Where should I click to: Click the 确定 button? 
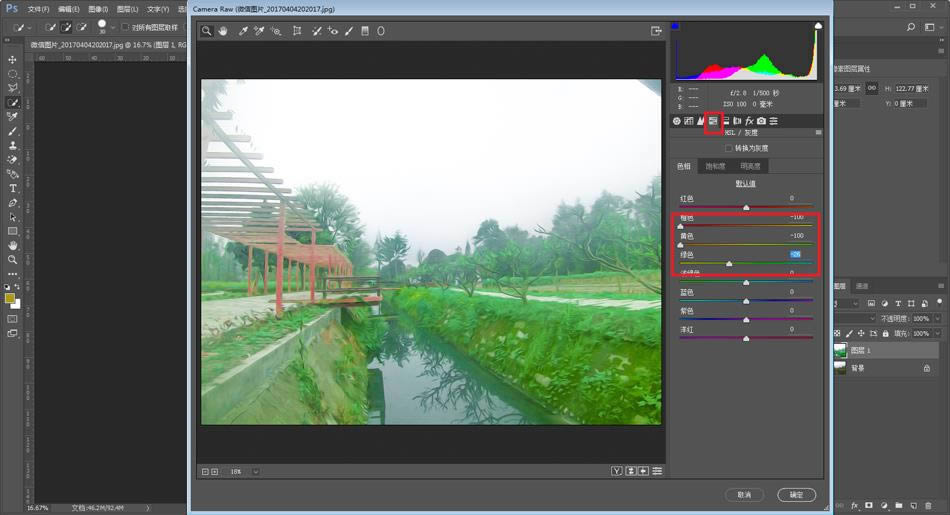tap(796, 494)
